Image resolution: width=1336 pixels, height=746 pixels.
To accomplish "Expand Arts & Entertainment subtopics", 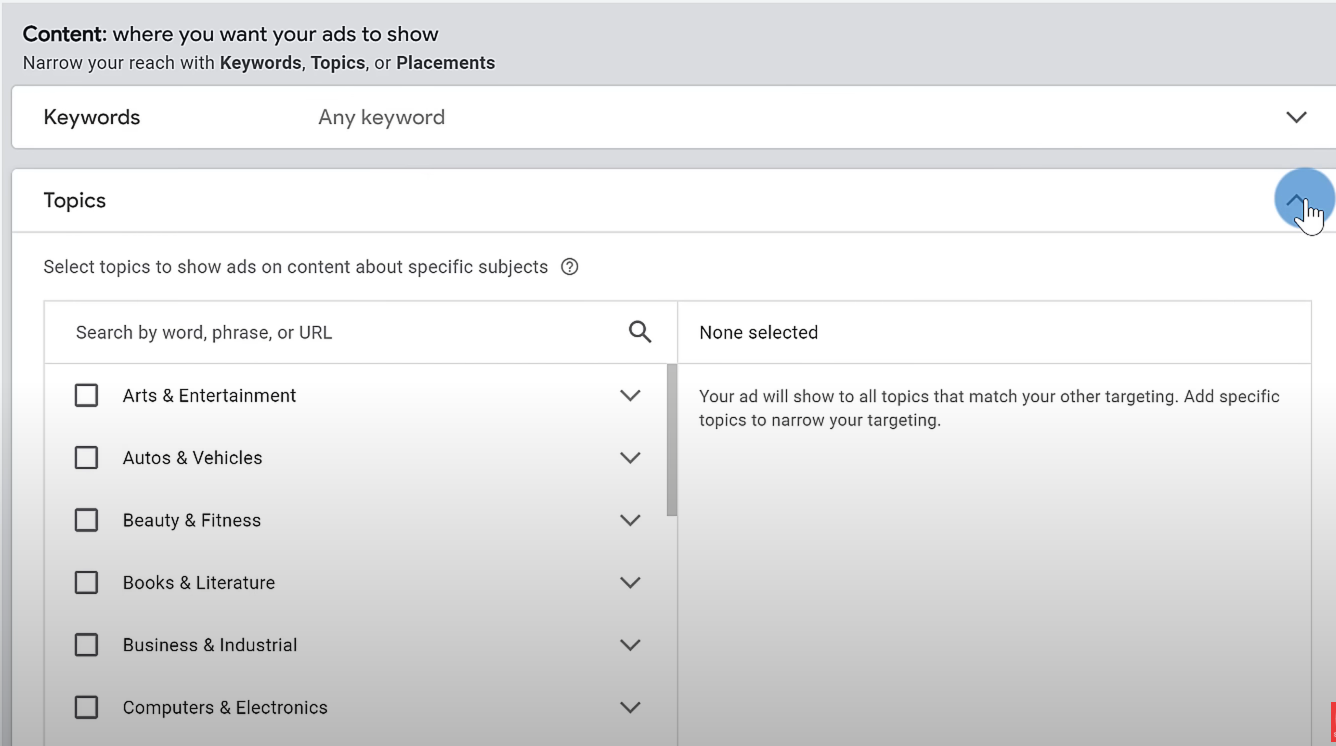I will [630, 394].
